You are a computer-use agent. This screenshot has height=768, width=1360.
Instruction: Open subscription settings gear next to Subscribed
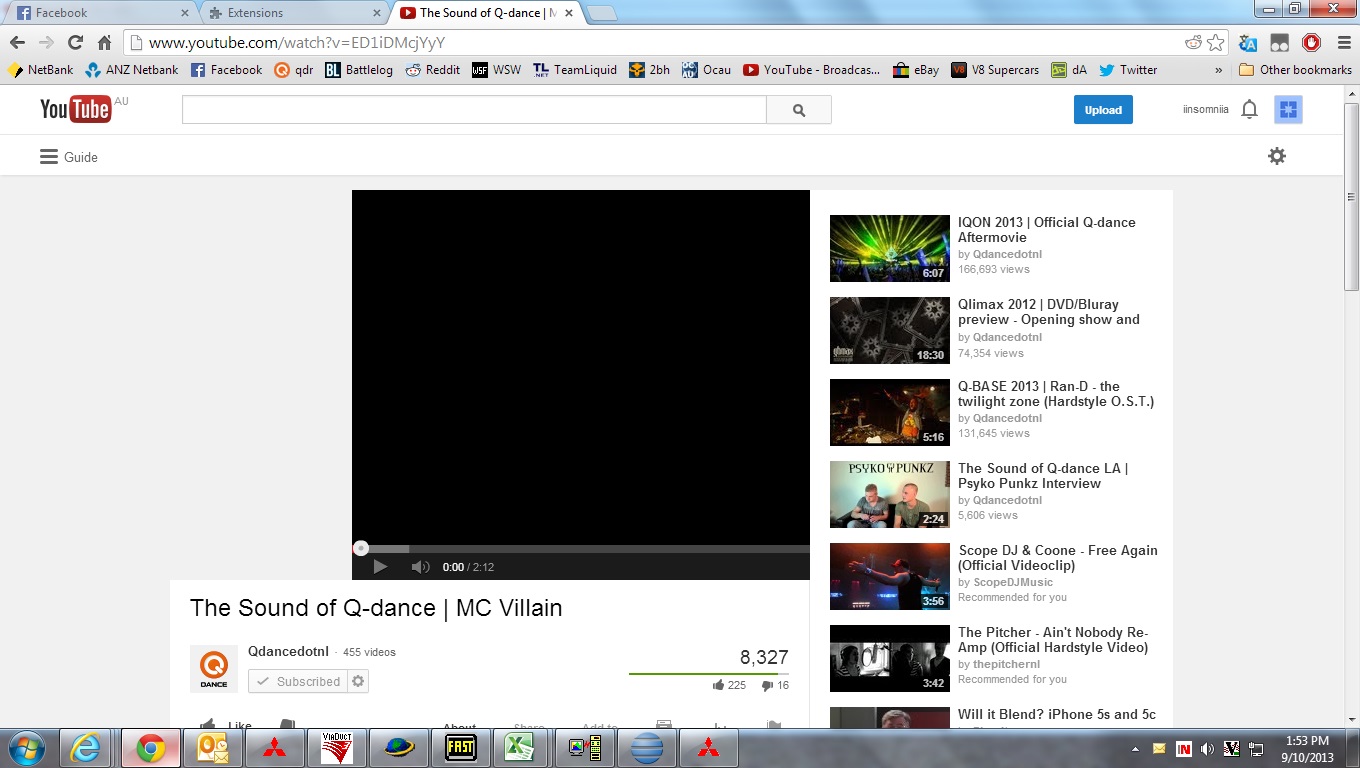click(359, 682)
